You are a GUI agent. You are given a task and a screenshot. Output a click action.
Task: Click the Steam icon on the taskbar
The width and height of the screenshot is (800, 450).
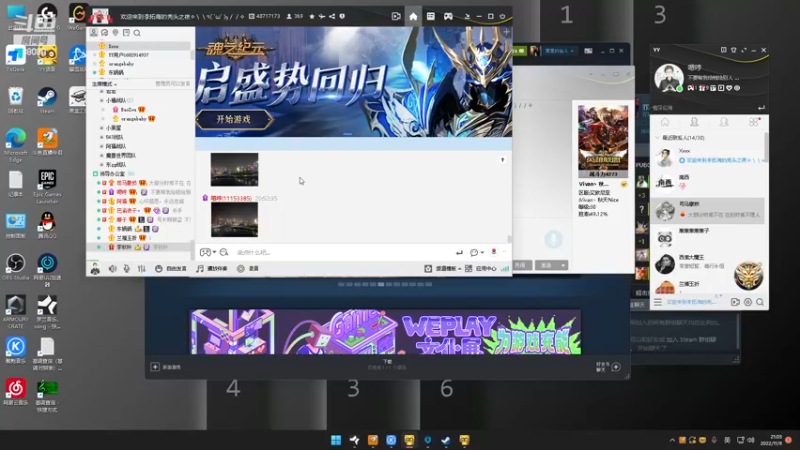445,440
